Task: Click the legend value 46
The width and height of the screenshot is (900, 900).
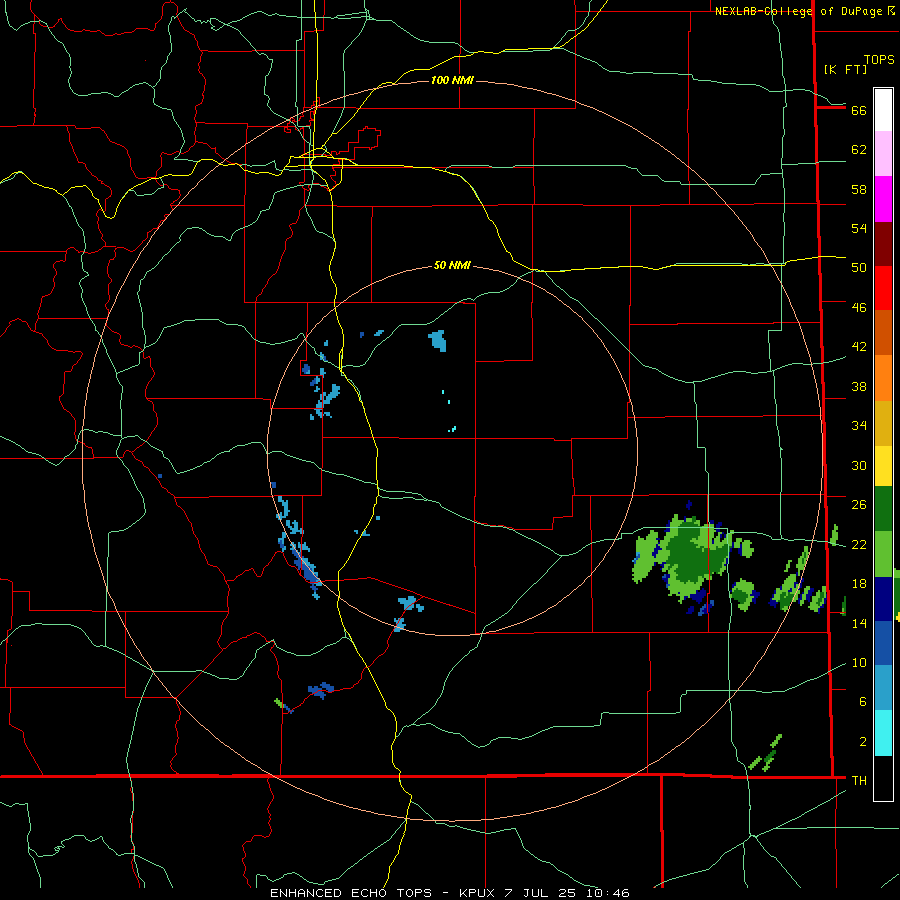Action: pos(859,307)
